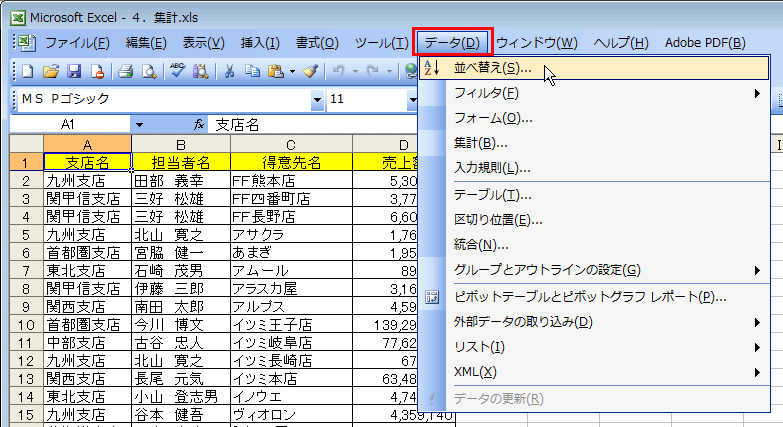Image resolution: width=783 pixels, height=427 pixels.
Task: Click the Copy icon in the toolbar
Action: pyautogui.click(x=251, y=71)
